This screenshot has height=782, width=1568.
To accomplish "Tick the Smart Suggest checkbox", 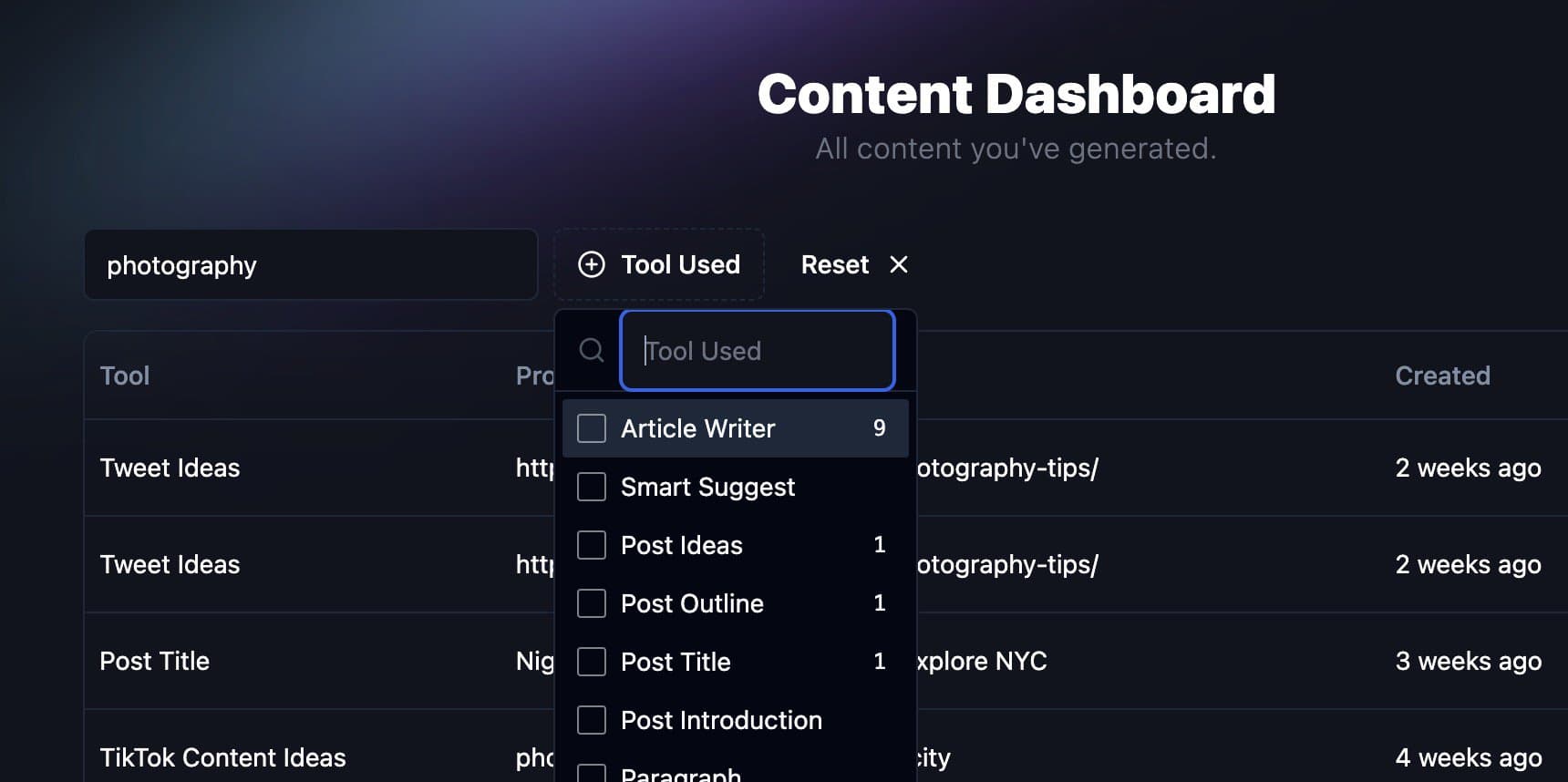I will (x=592, y=487).
